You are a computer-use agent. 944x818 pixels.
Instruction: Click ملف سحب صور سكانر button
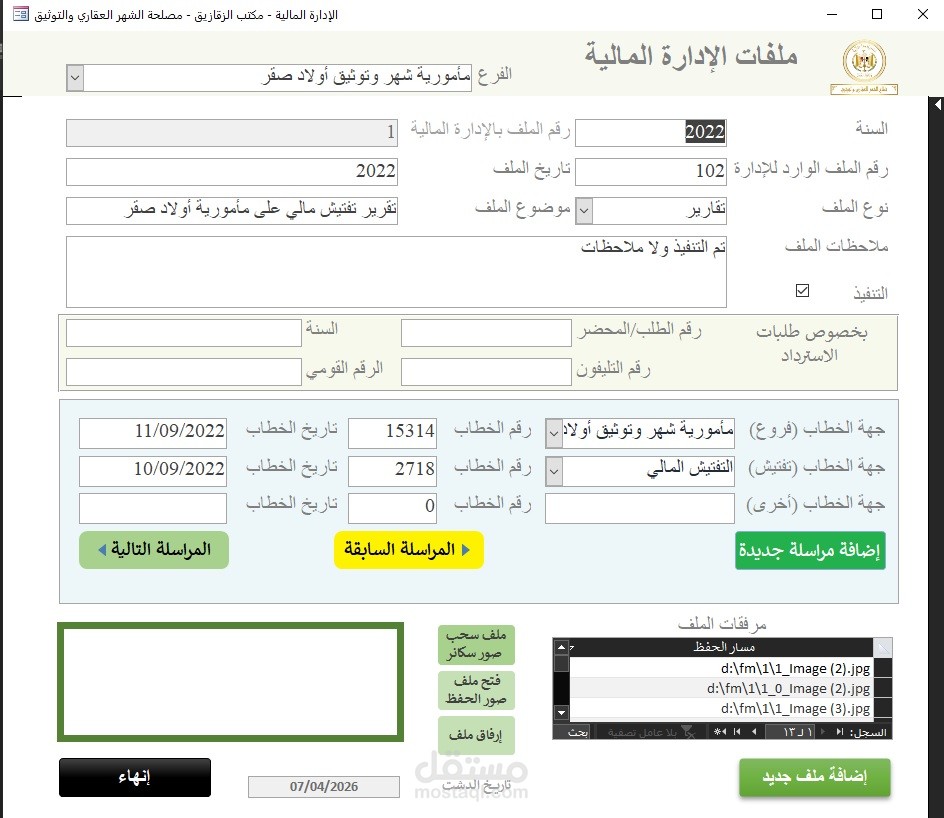[x=476, y=644]
